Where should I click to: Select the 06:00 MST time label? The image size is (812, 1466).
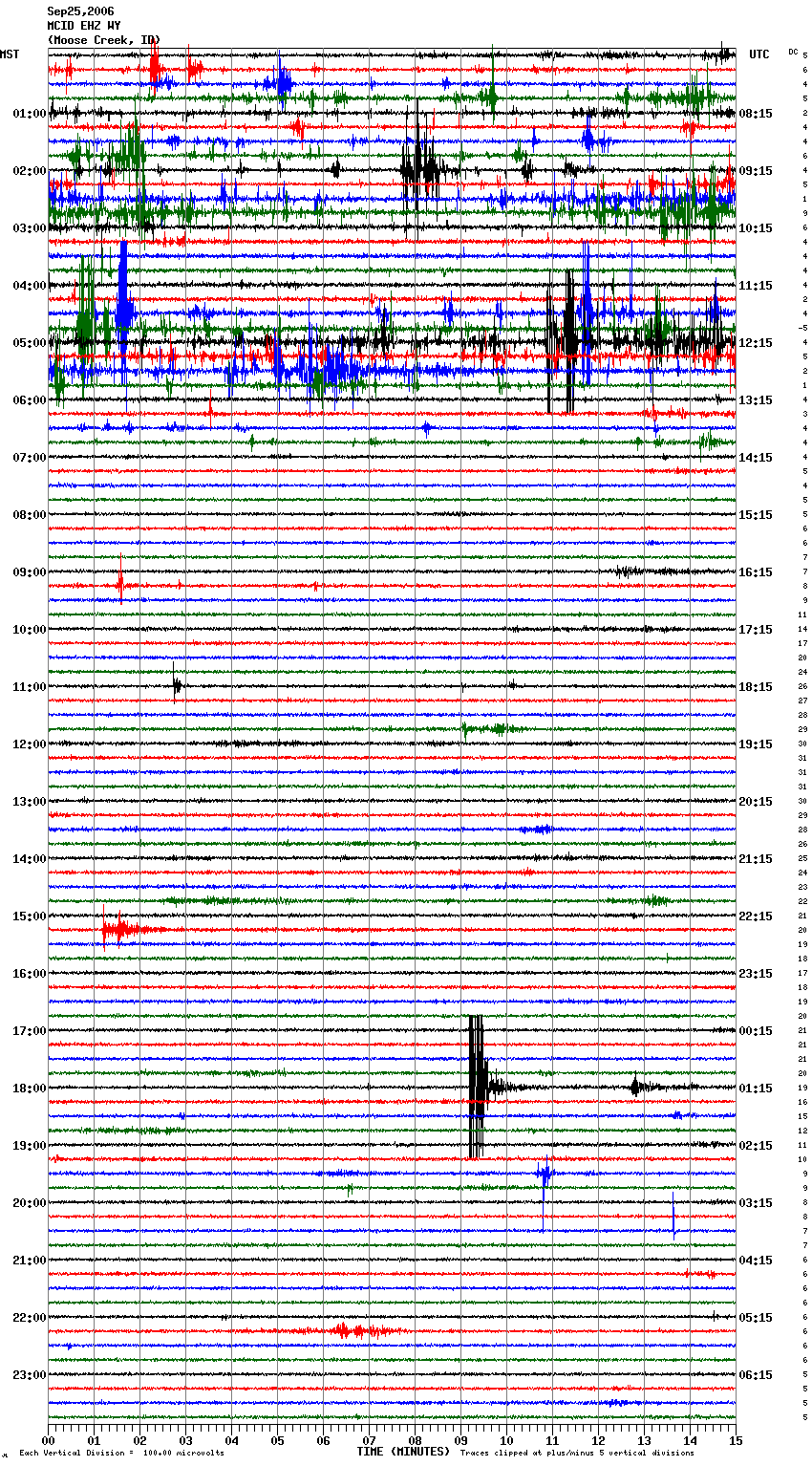point(29,400)
